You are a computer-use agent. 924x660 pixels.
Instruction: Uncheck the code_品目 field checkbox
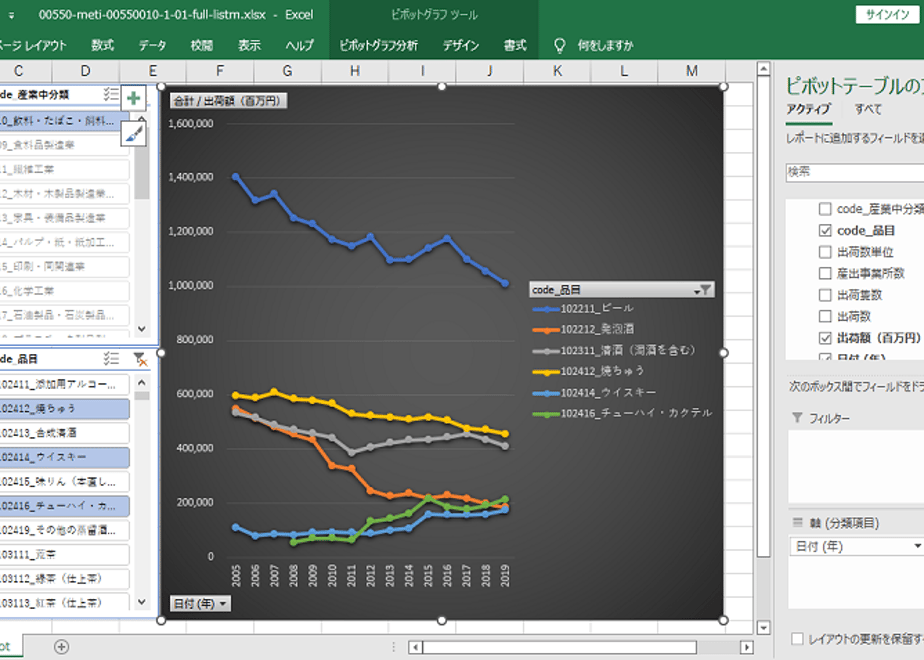(x=825, y=230)
